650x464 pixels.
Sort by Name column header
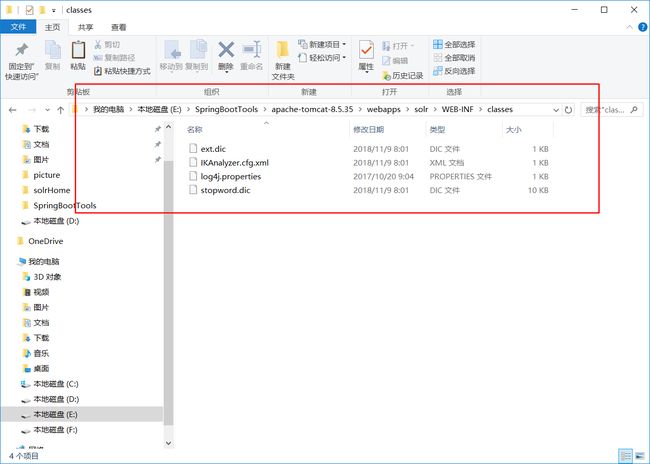266,130
